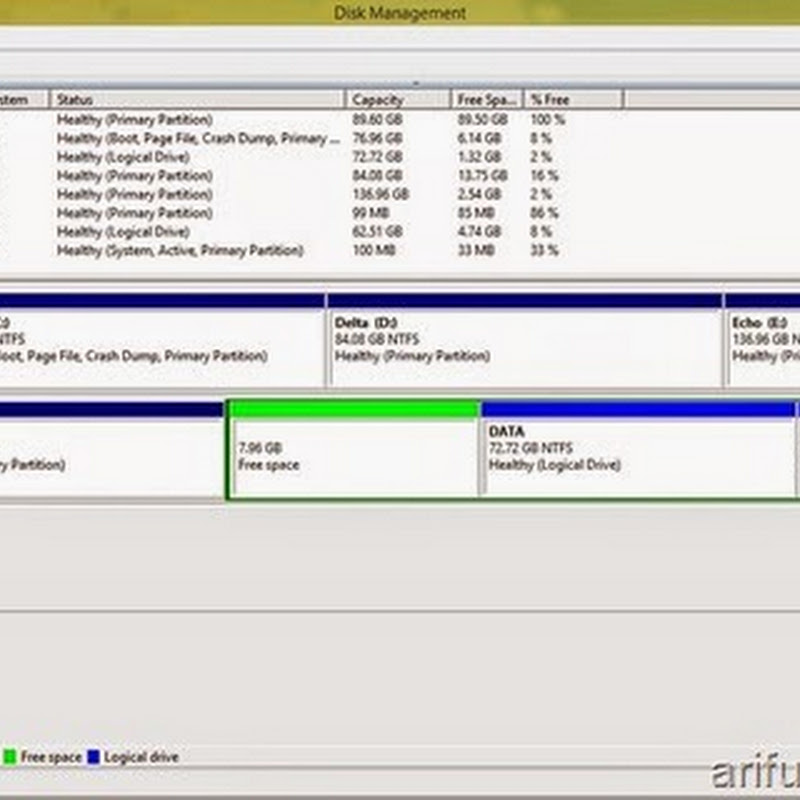Click the 85 MB free space cell
Image resolution: width=800 pixels, height=800 pixels.
pos(476,213)
